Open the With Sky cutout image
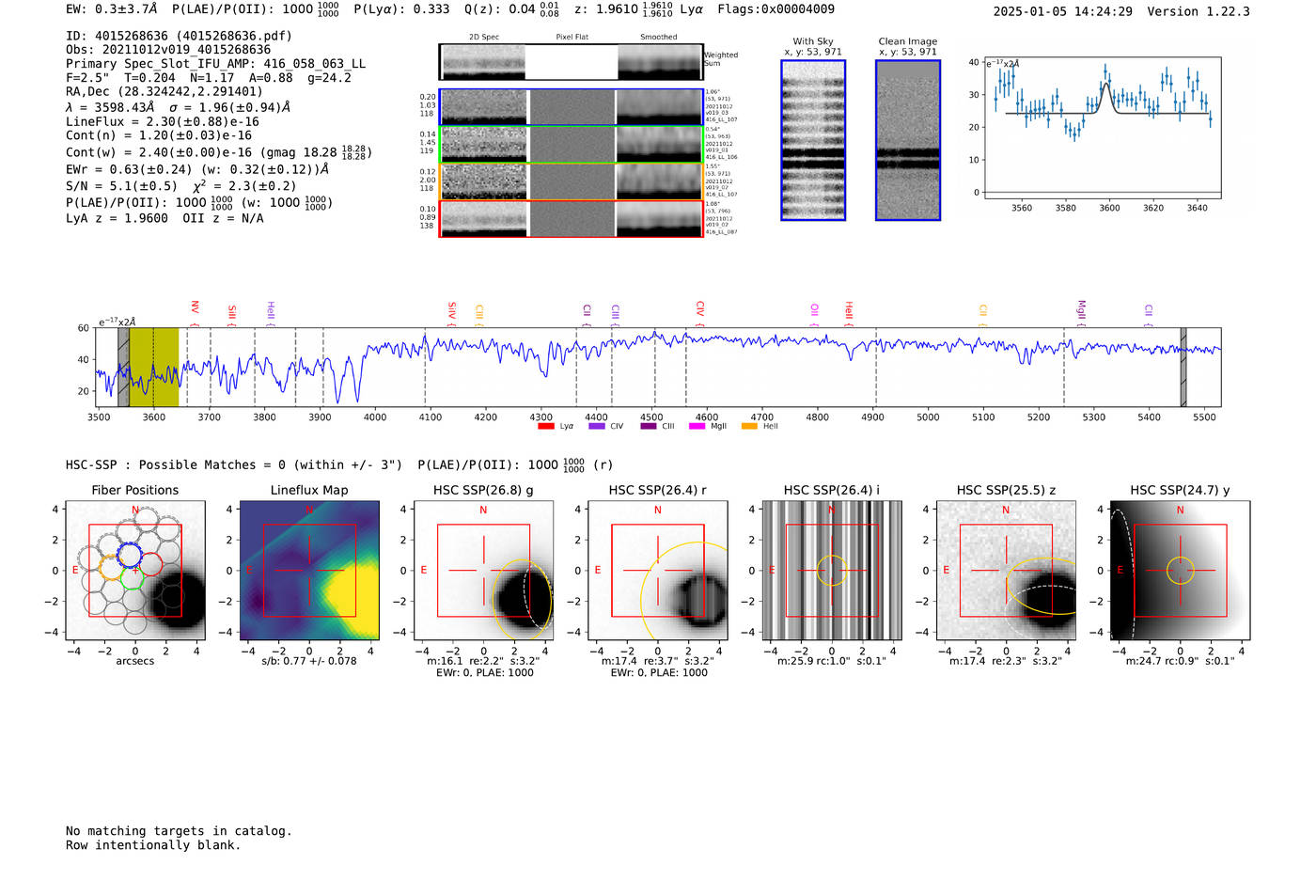The width and height of the screenshot is (1316, 896). [813, 140]
